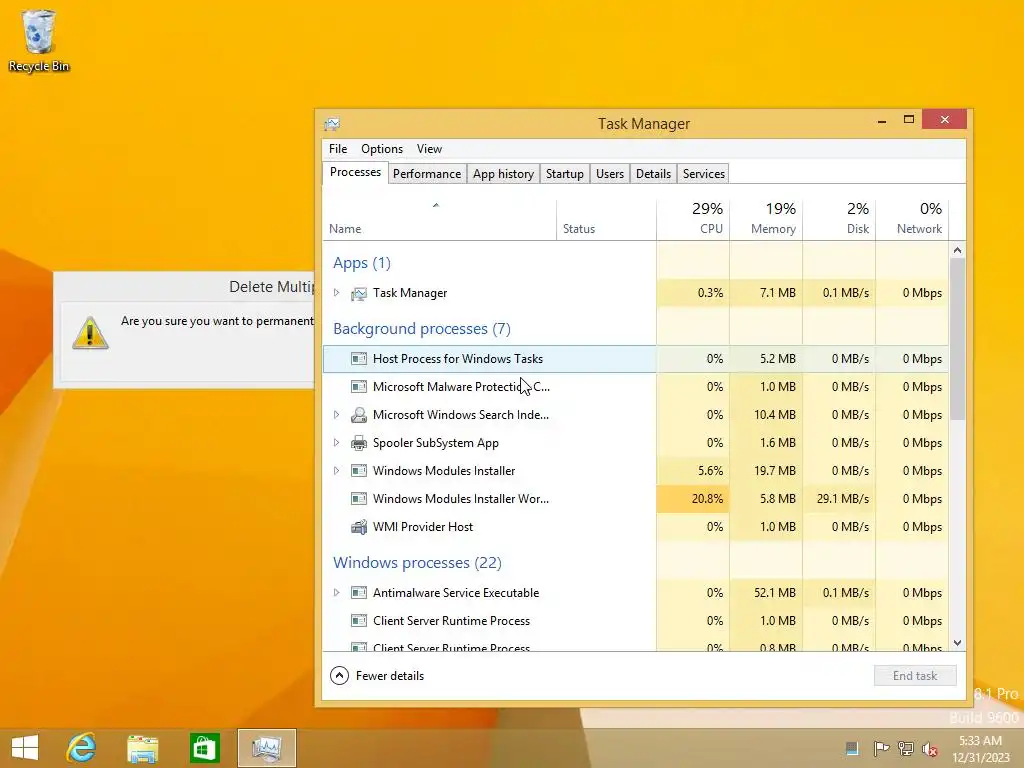The height and width of the screenshot is (768, 1024).
Task: Click the 29.1 MB/s disk value
Action: point(842,499)
